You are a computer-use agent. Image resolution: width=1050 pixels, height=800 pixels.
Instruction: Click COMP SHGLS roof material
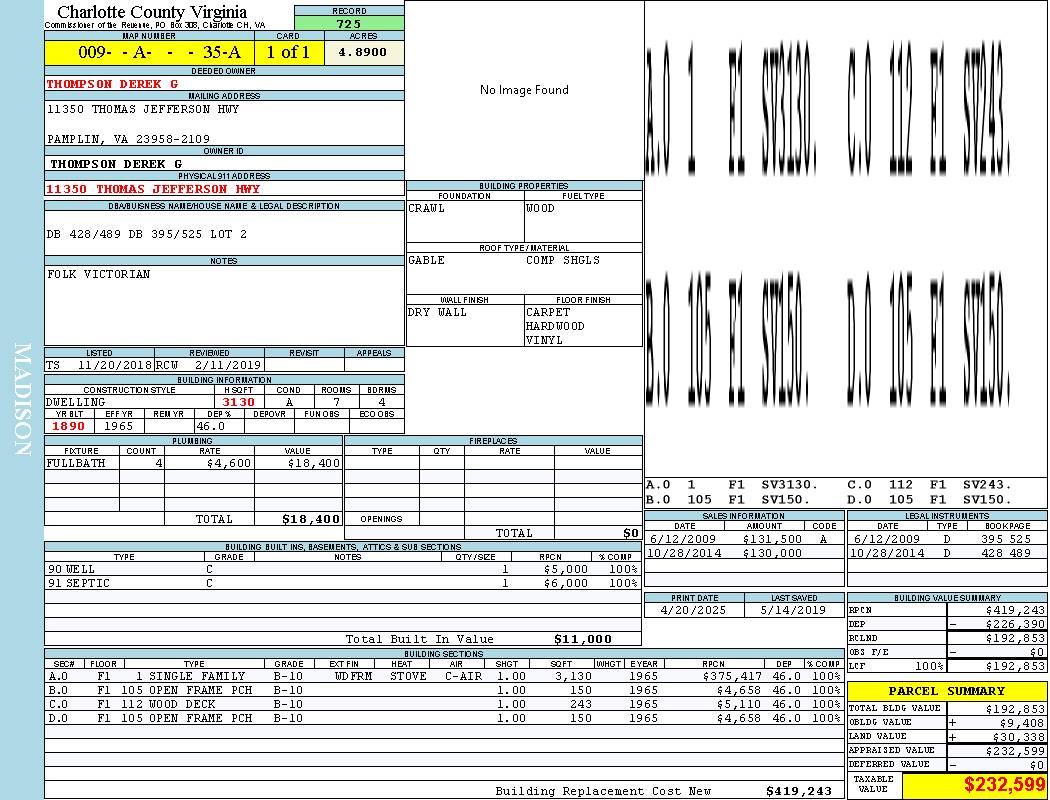[562, 260]
